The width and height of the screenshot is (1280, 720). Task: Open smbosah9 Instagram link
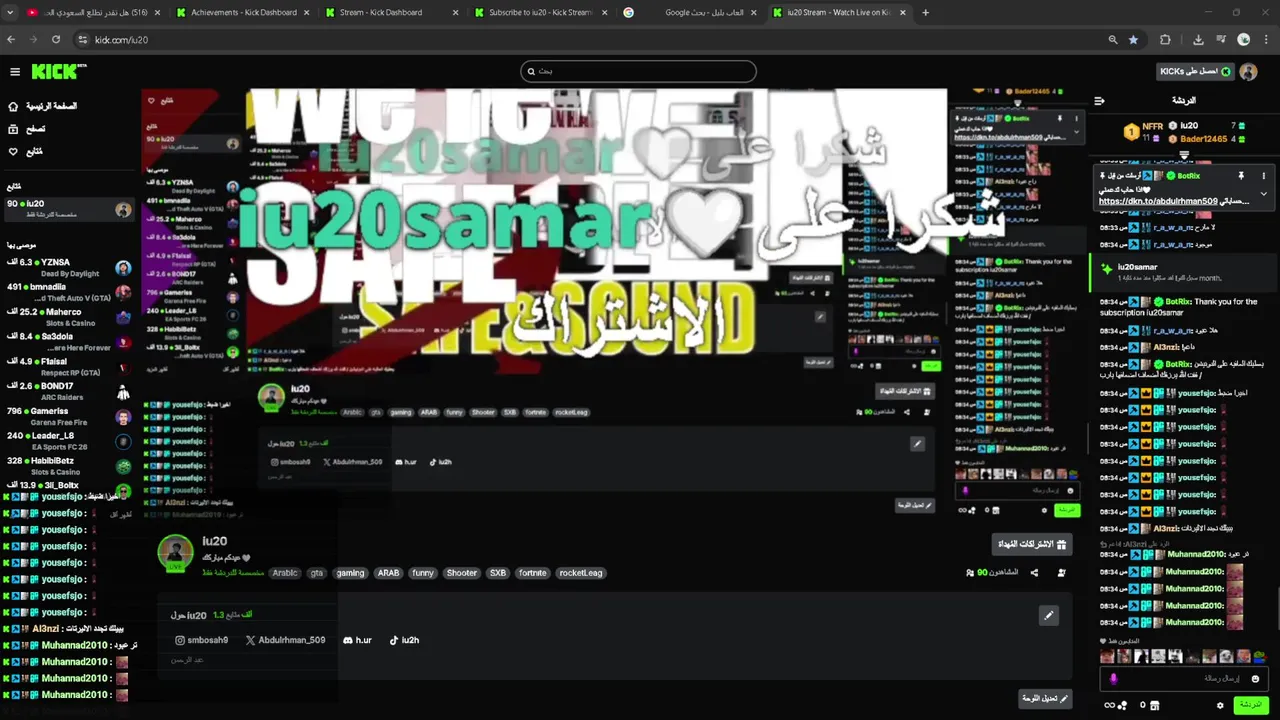point(202,640)
